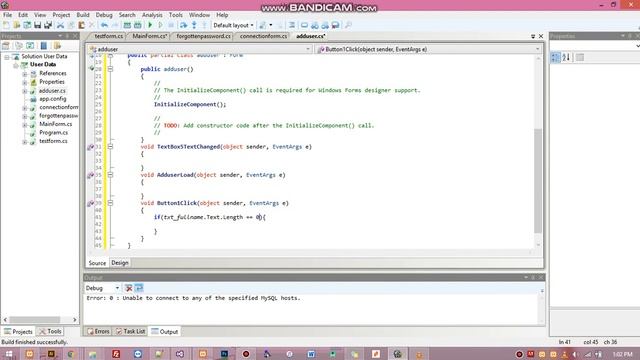640x360 pixels.
Task: Collapse the Solution User Data tree node
Action: tap(7, 57)
